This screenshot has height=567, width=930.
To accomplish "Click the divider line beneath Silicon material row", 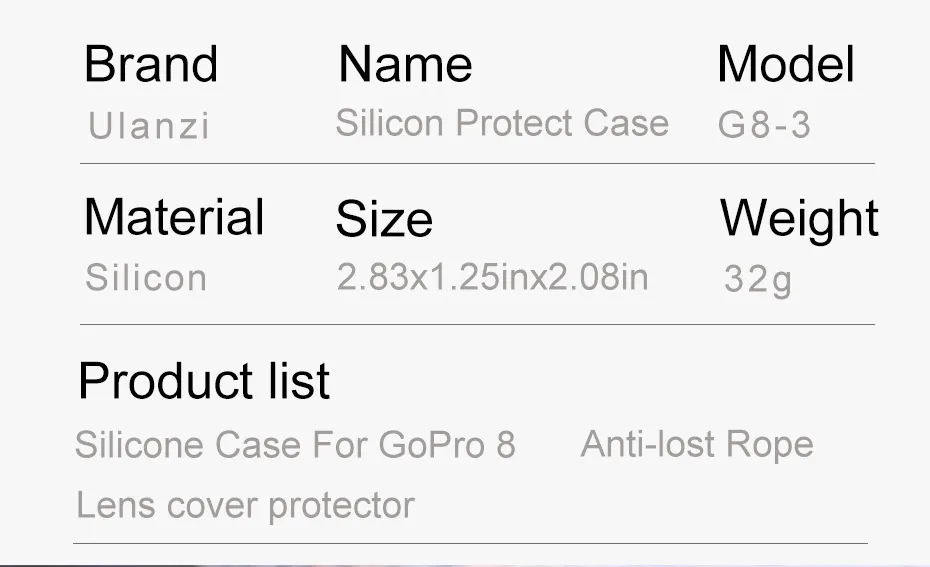I will 477,324.
